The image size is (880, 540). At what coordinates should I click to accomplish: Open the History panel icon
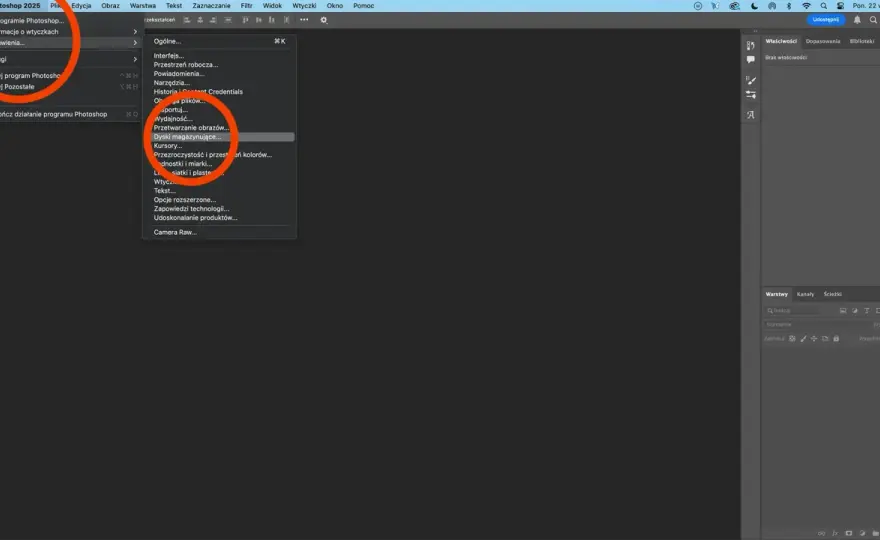pyautogui.click(x=750, y=45)
